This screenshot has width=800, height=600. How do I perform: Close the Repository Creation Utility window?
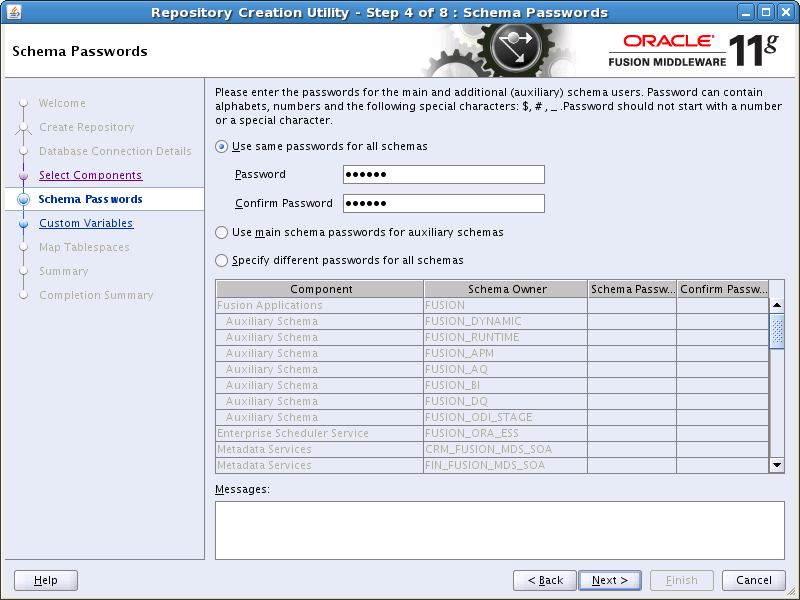tap(786, 12)
